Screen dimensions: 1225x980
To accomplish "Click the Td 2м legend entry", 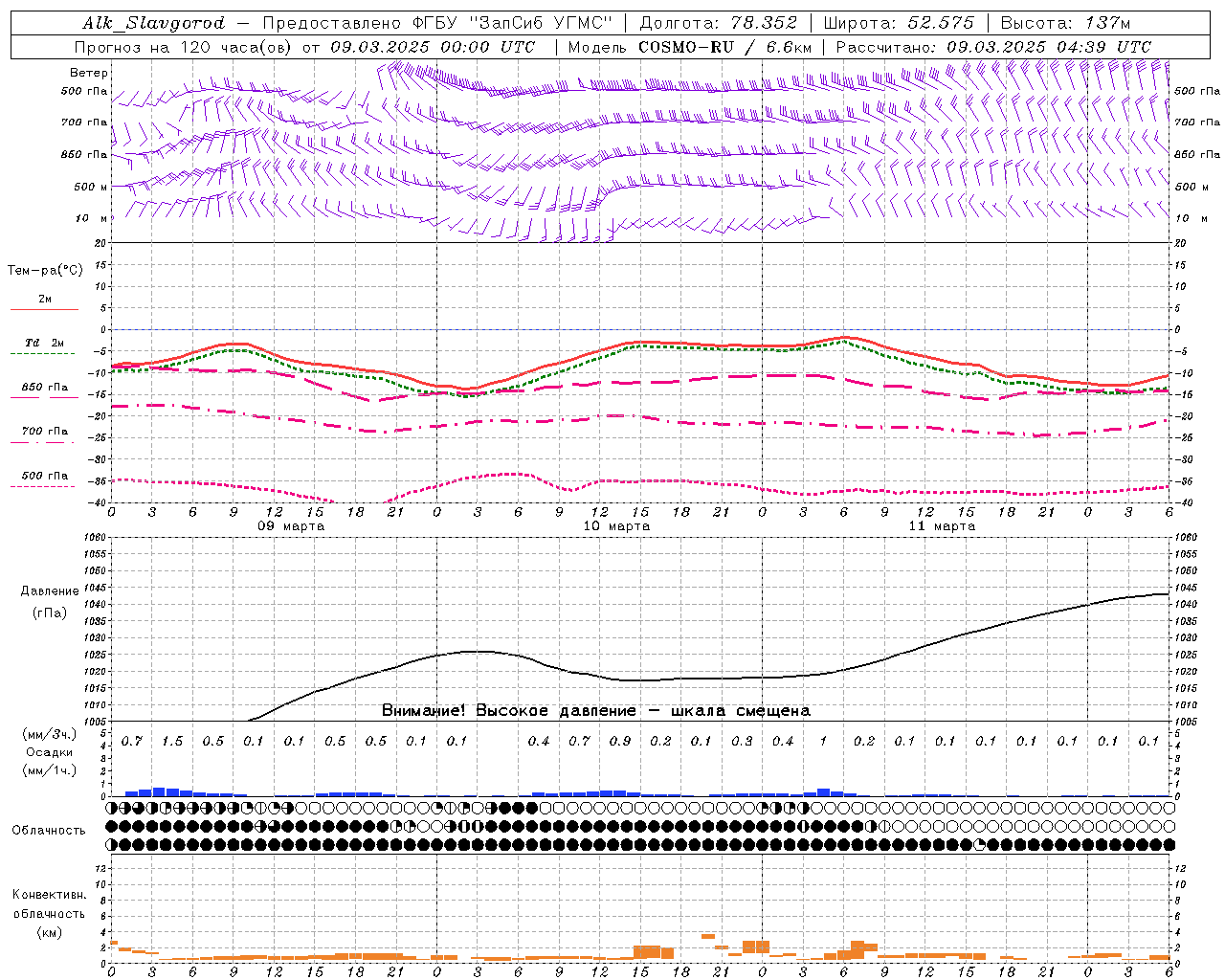I will 45,343.
